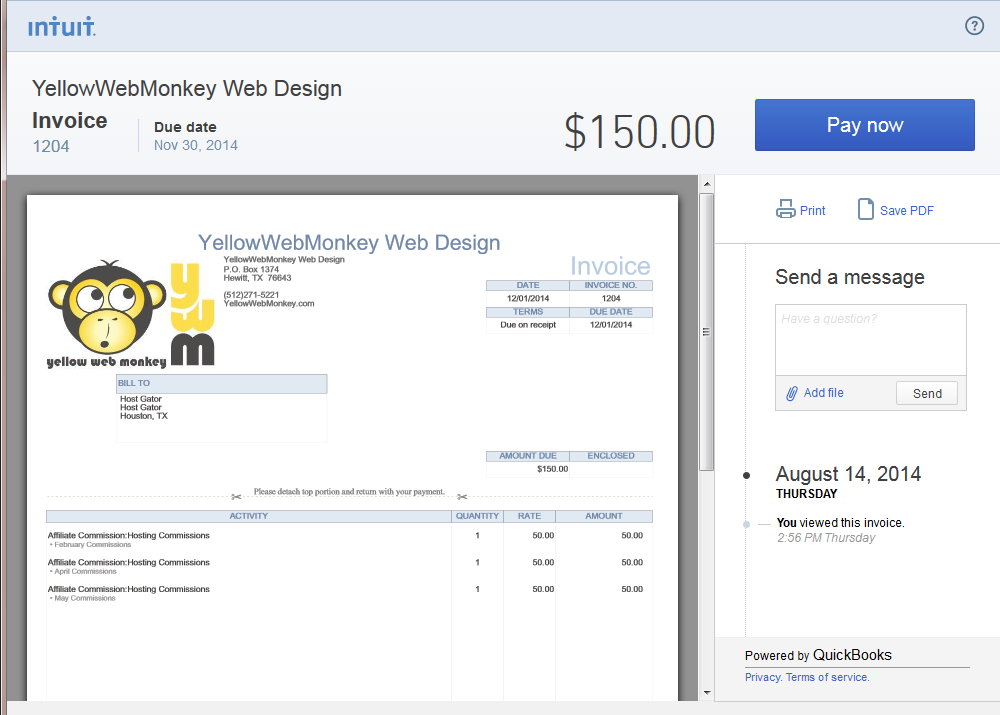Click the printer icon

coord(785,209)
